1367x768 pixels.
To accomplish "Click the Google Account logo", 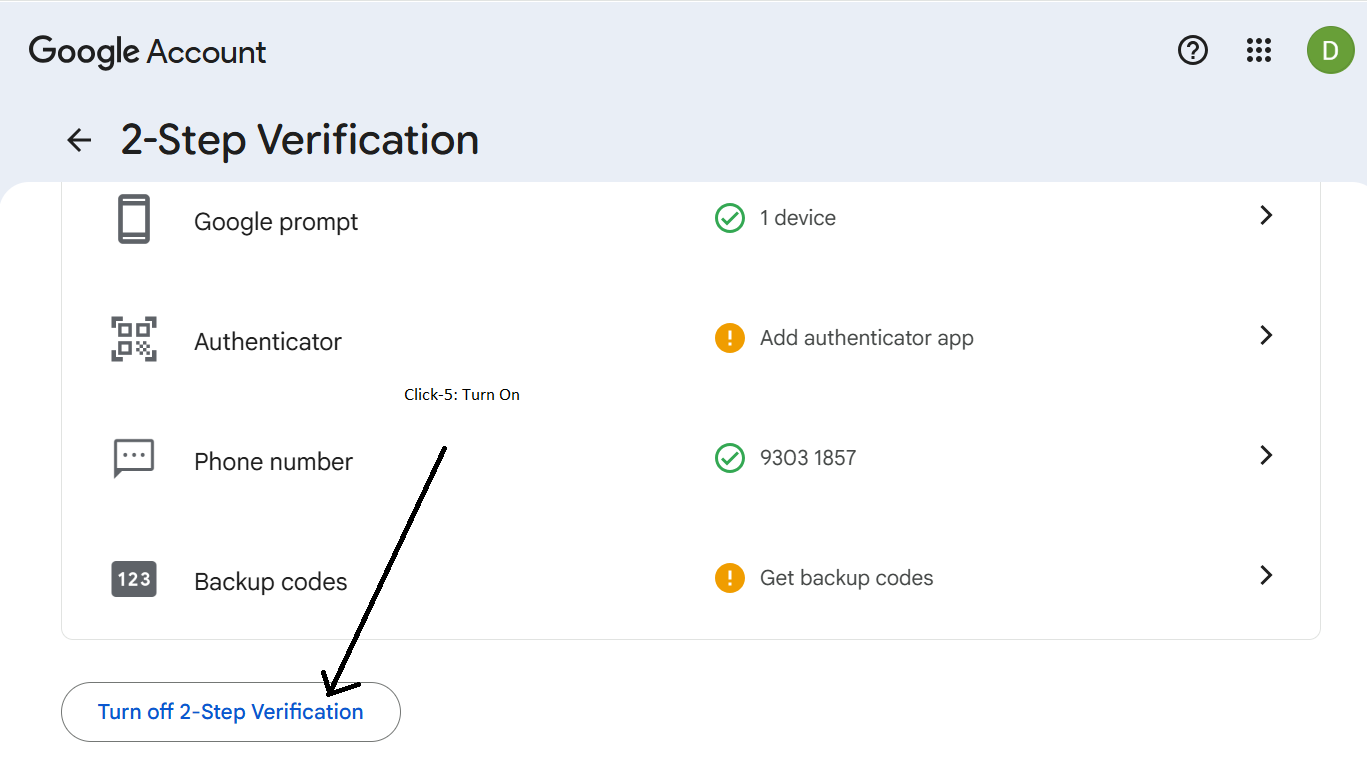I will pos(148,52).
